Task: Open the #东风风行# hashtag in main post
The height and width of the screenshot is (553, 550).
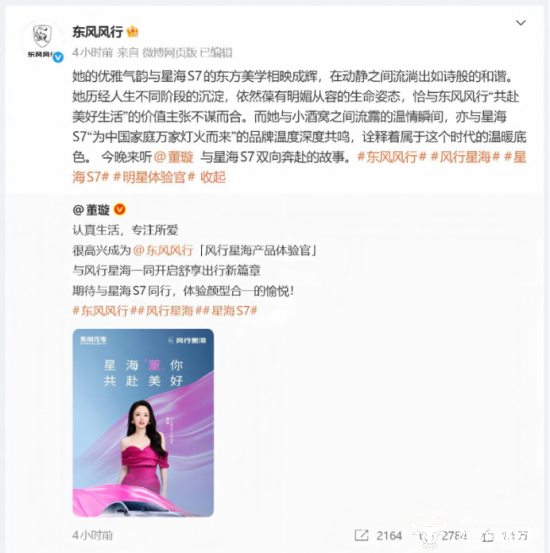Action: (x=392, y=157)
